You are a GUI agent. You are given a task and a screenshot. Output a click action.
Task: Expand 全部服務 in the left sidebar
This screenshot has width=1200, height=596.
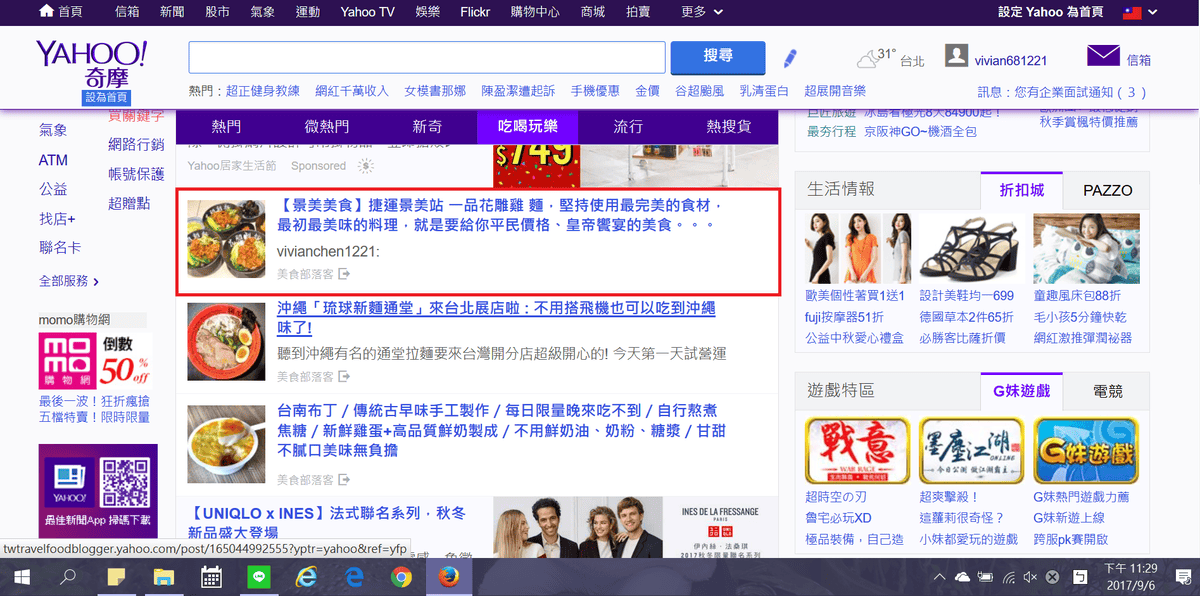68,281
